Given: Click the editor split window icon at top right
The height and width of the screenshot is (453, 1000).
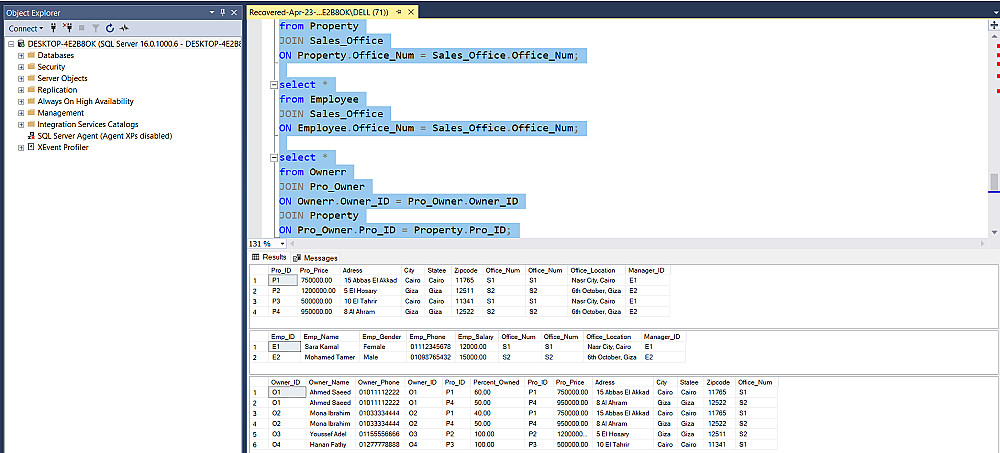Looking at the screenshot, I should pyautogui.click(x=994, y=24).
